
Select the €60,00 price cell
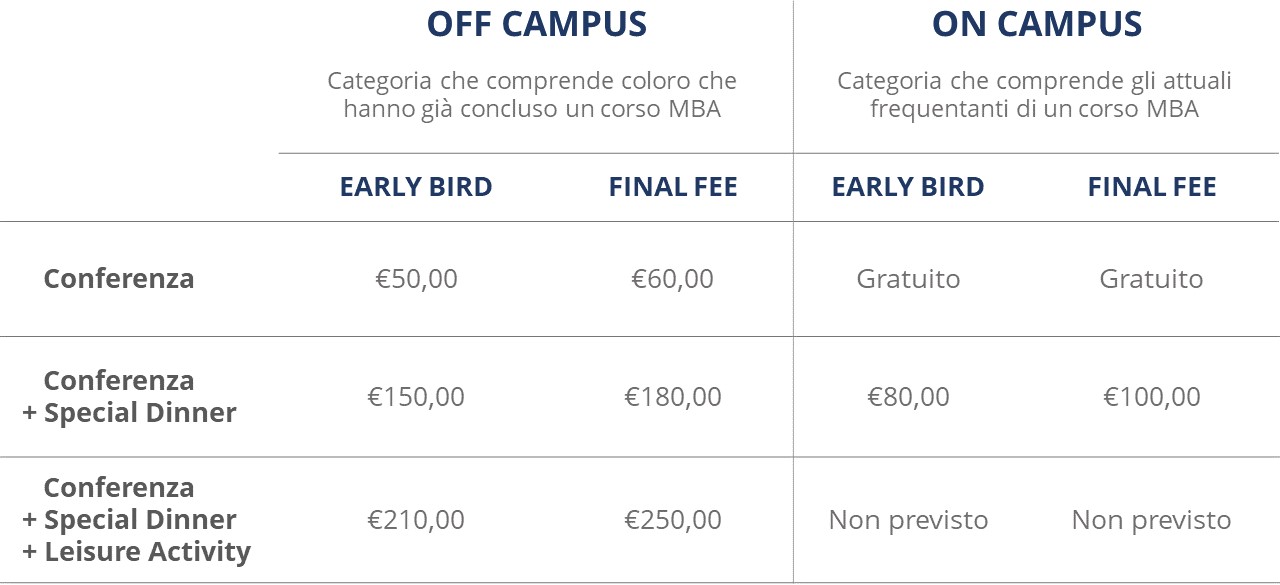pyautogui.click(x=673, y=279)
